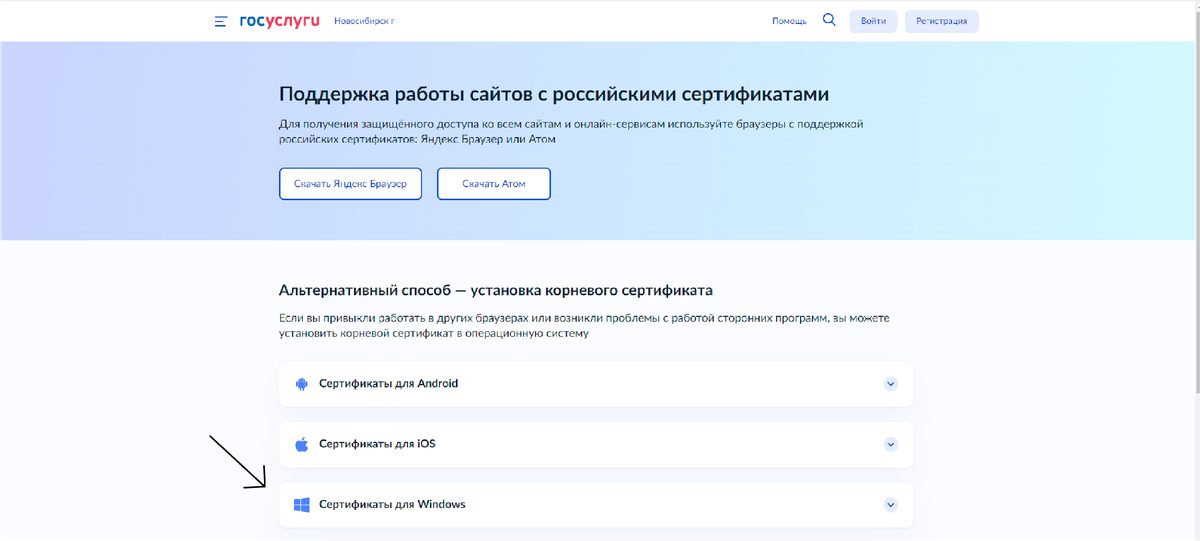The image size is (1200, 541).
Task: Click the Альтернативный способ heading
Action: pos(496,291)
